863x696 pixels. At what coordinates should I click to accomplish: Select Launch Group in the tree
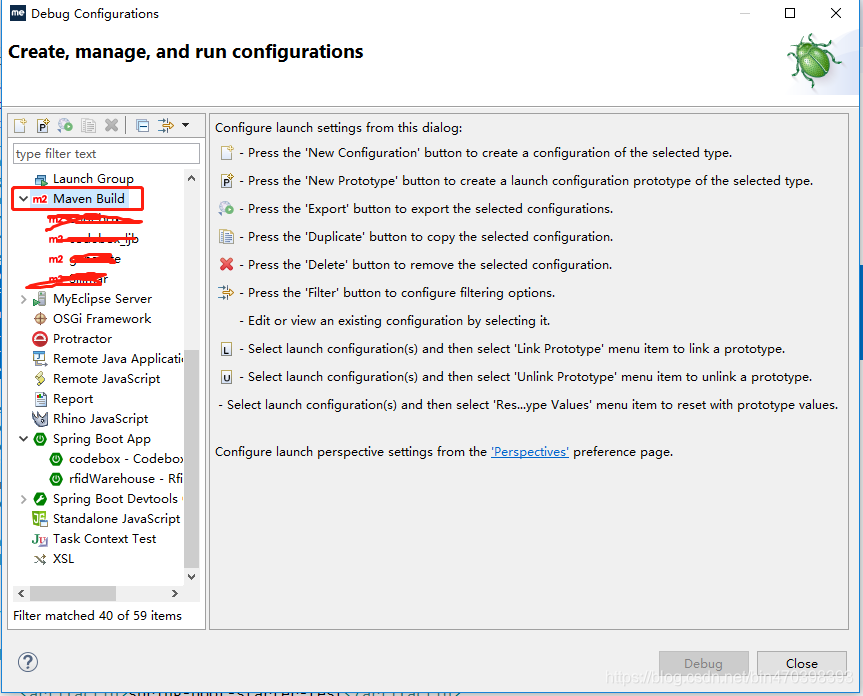pos(93,179)
